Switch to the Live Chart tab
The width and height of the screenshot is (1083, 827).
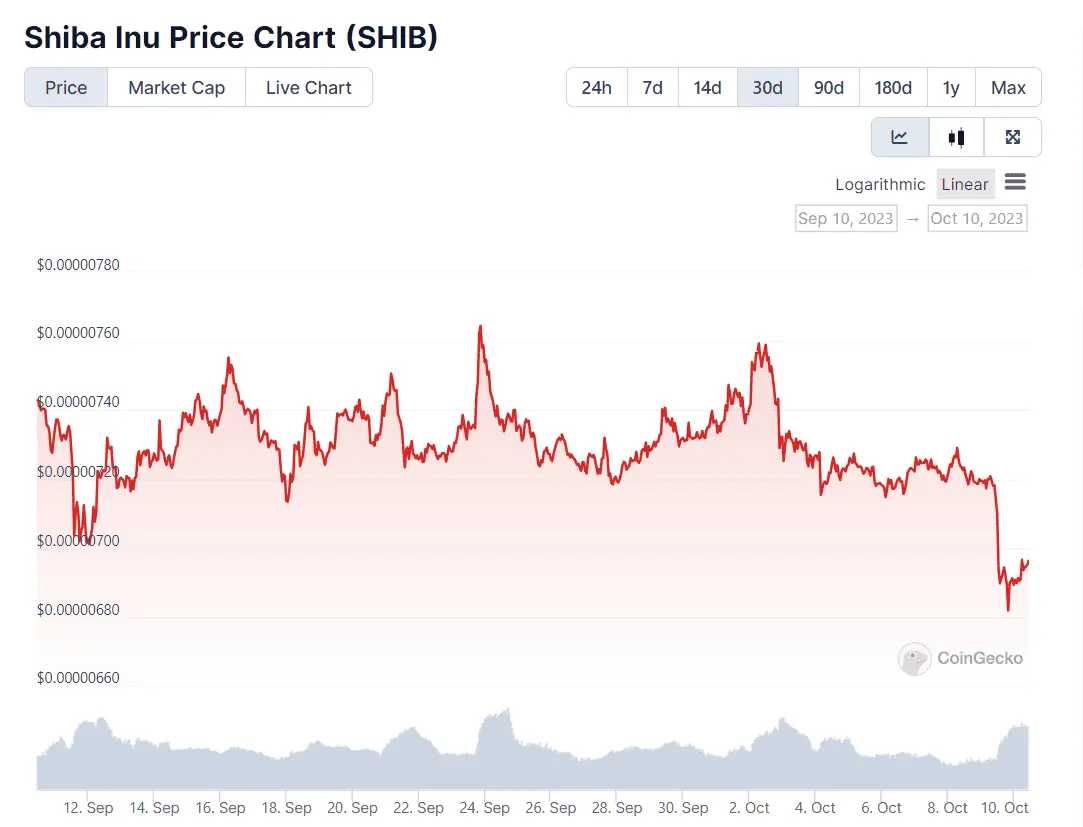[x=308, y=87]
